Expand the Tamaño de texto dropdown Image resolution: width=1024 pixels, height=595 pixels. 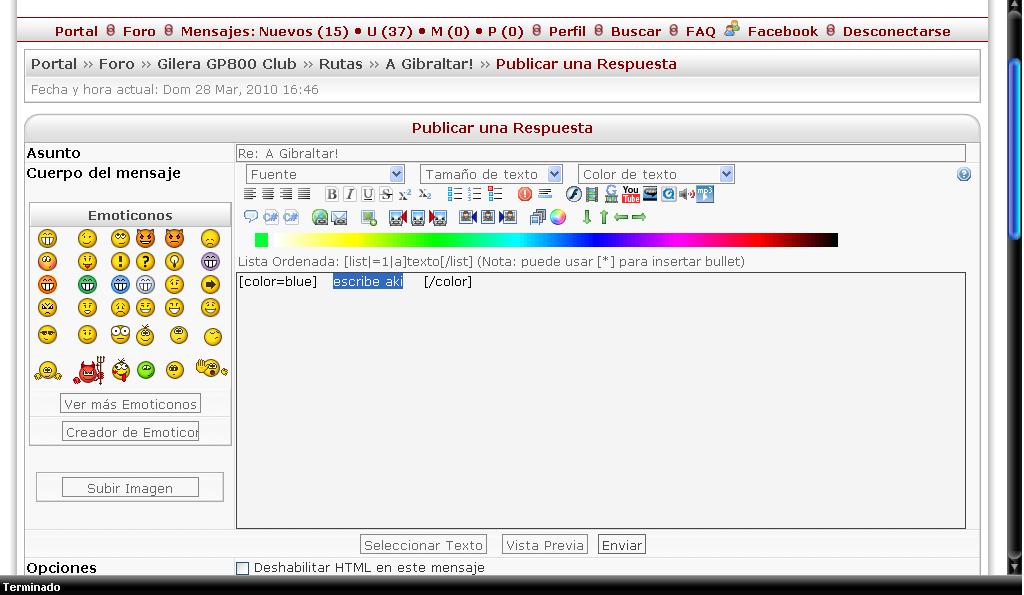pyautogui.click(x=491, y=174)
